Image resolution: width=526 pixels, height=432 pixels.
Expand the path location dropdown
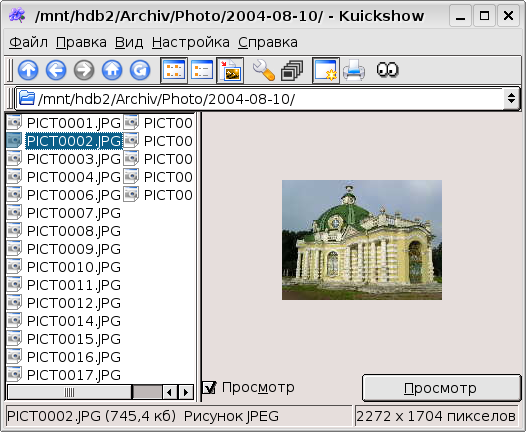511,99
